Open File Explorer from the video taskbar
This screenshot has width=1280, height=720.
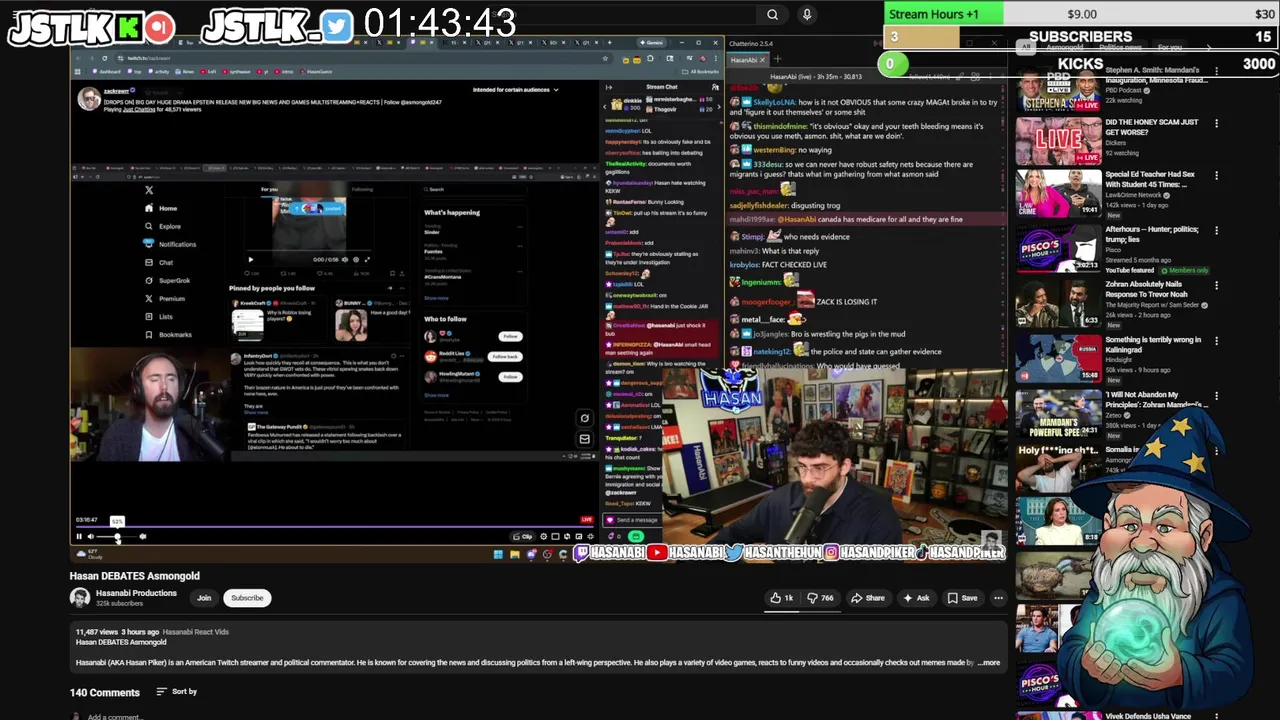[x=515, y=554]
